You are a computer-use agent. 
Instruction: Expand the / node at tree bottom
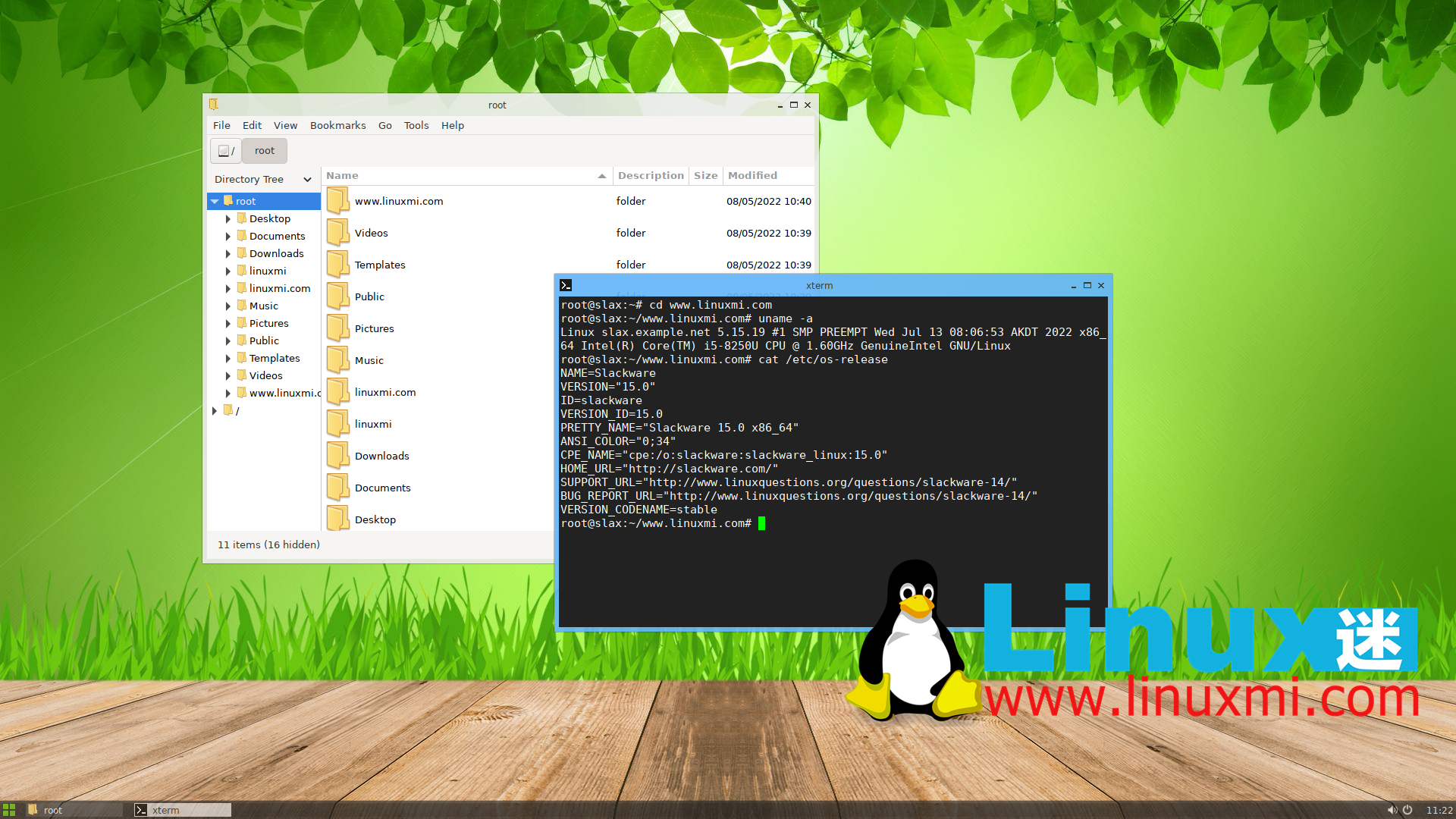coord(215,410)
